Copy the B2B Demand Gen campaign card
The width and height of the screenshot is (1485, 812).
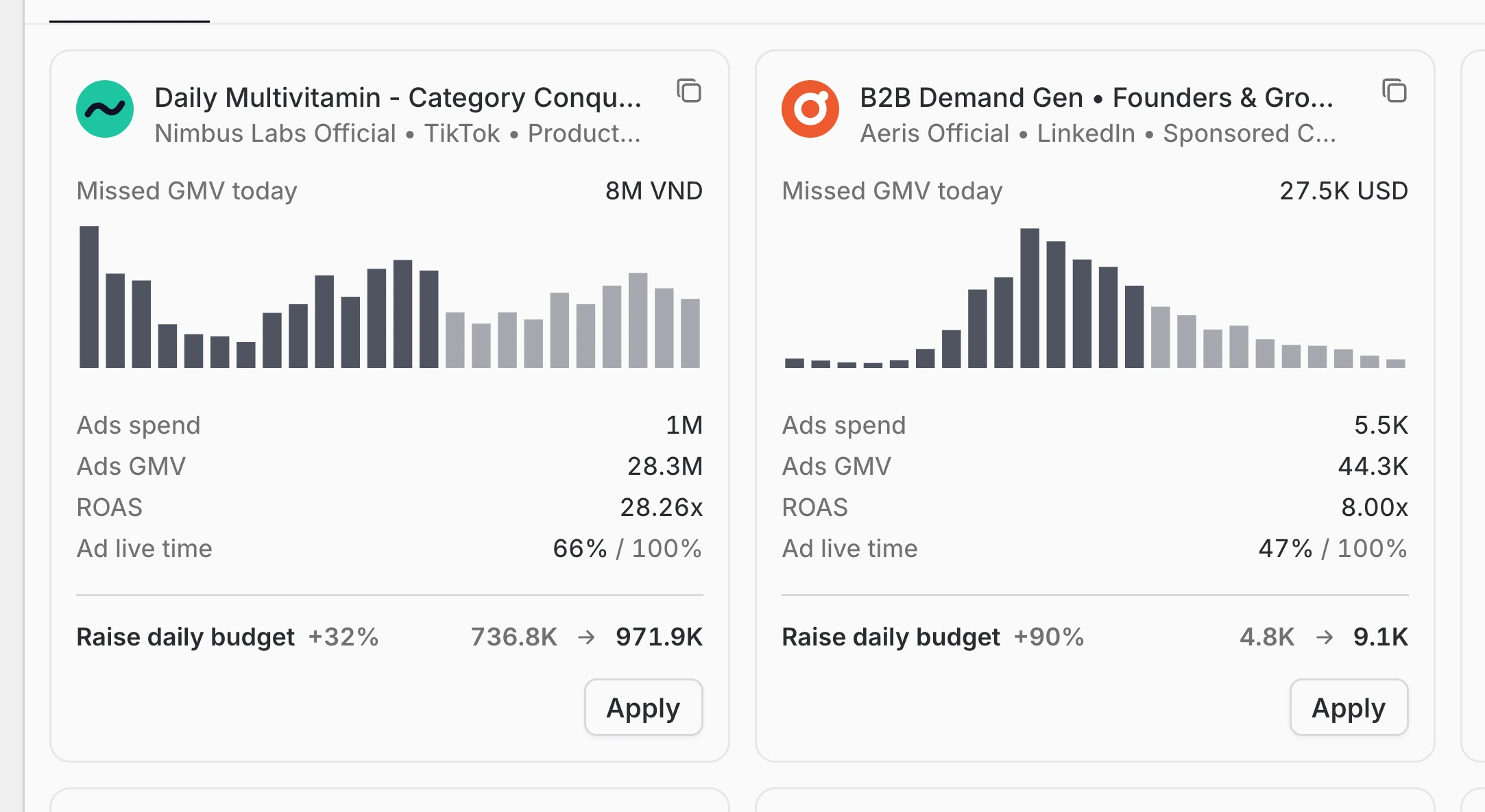pos(1395,91)
